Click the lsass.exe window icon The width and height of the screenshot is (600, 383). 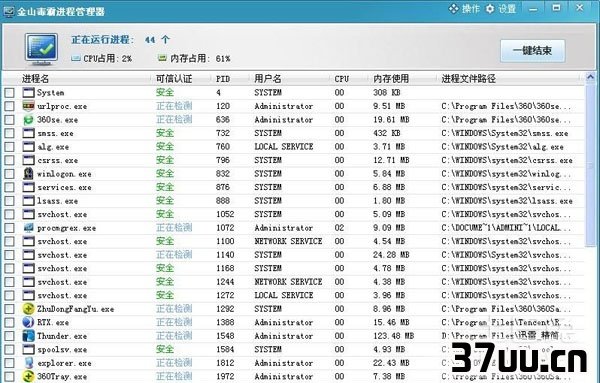[28, 201]
